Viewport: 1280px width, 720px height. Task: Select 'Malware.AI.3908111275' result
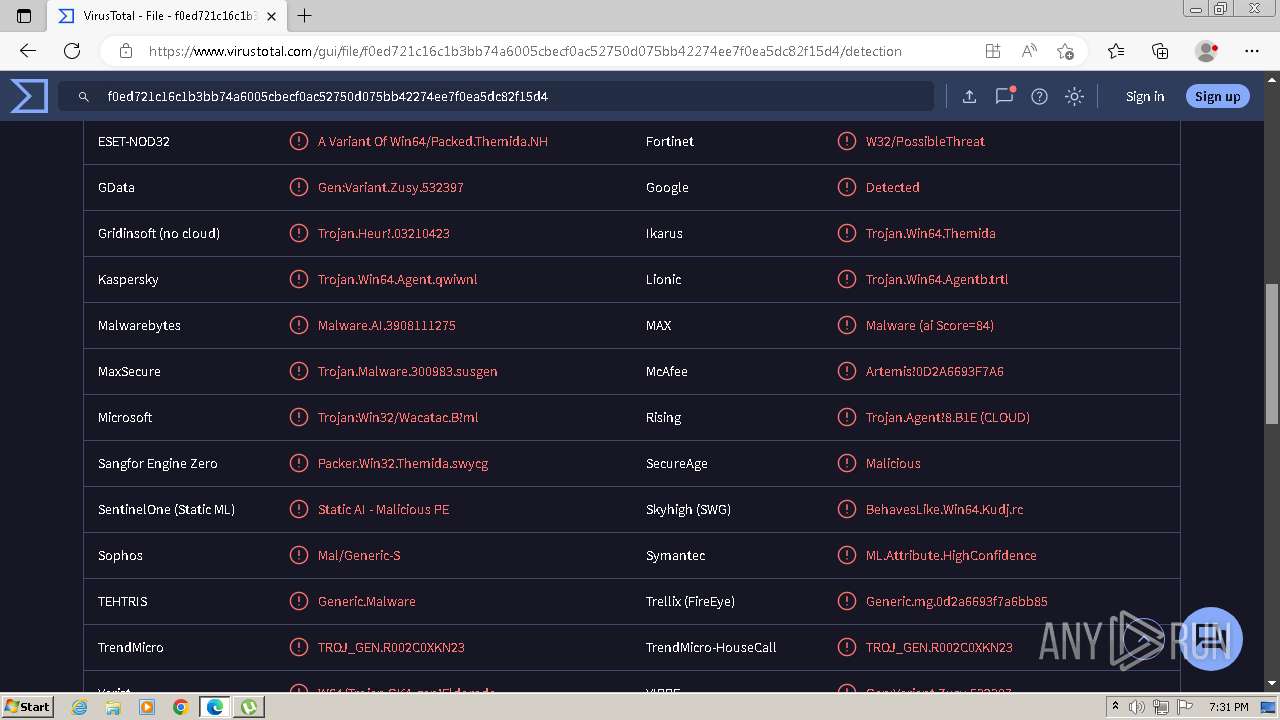(387, 325)
